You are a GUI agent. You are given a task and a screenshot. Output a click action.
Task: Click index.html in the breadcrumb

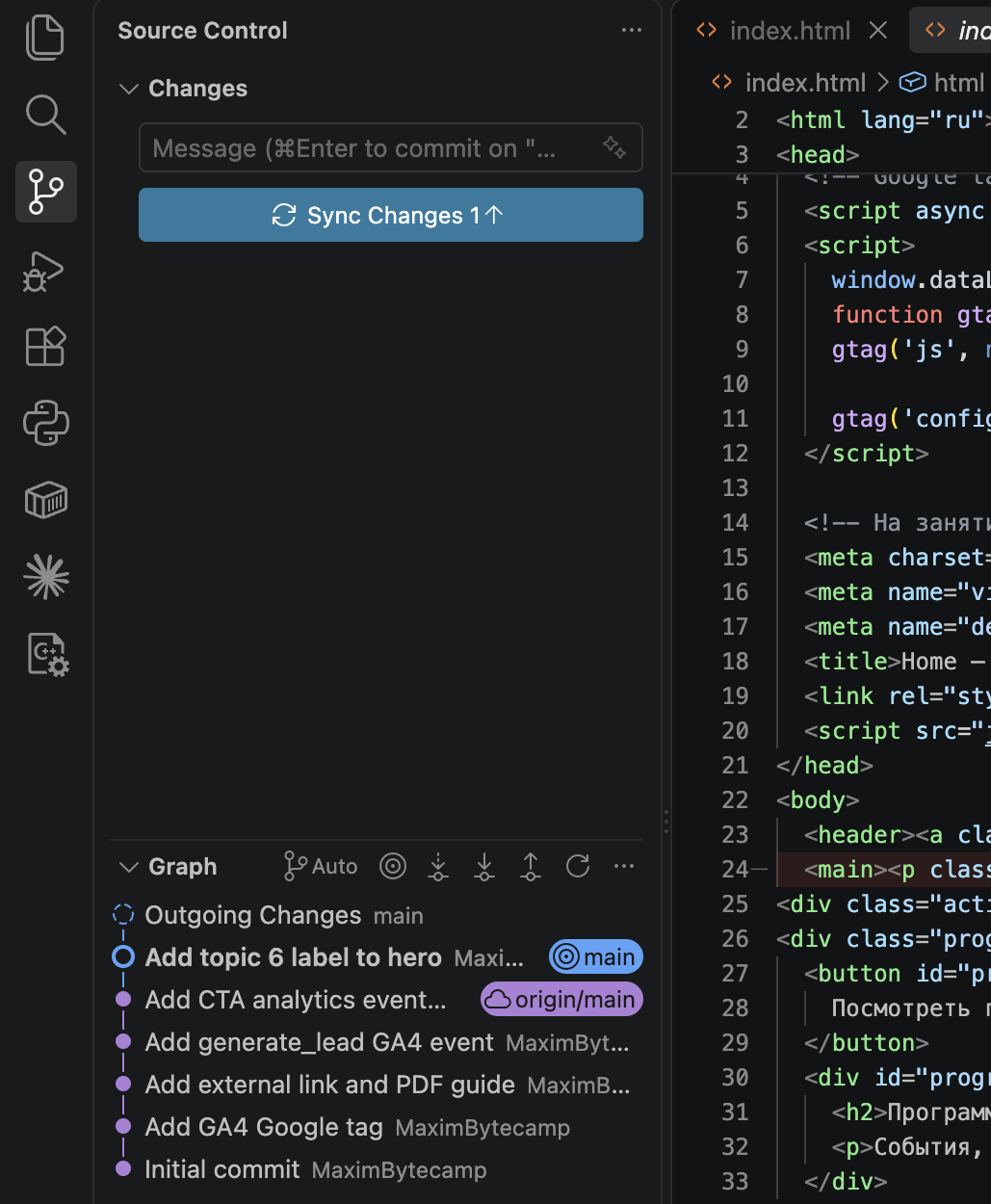pyautogui.click(x=805, y=83)
